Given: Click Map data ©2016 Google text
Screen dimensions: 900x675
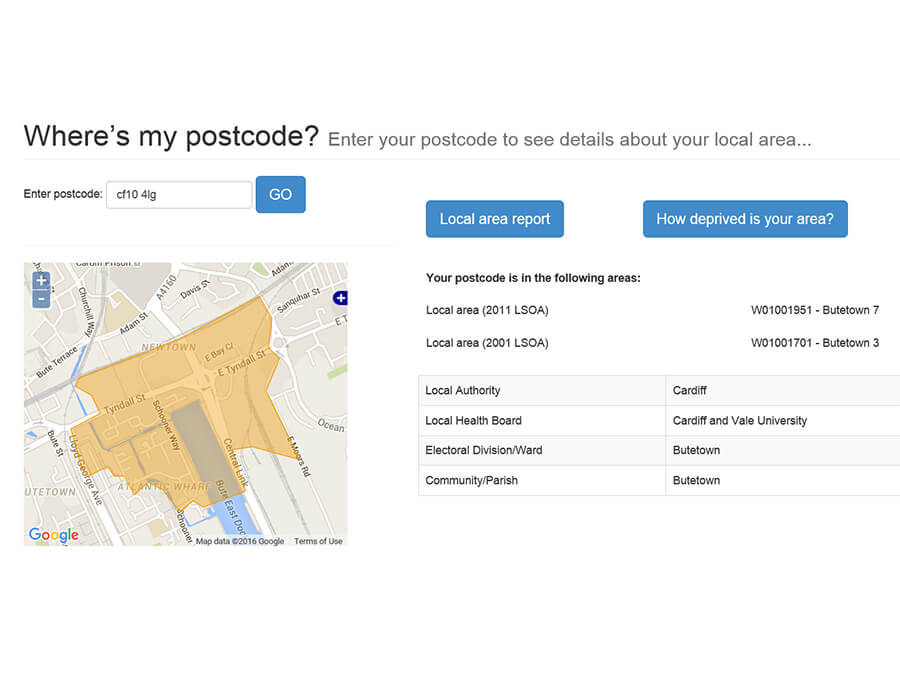Looking at the screenshot, I should (x=240, y=541).
